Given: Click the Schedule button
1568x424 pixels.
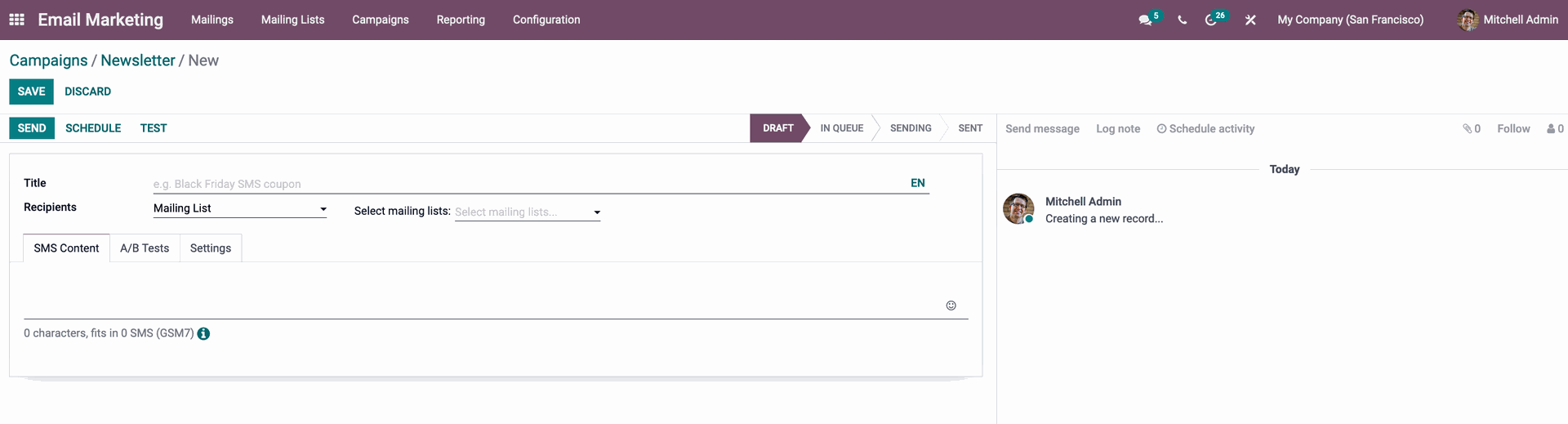Looking at the screenshot, I should [x=93, y=128].
